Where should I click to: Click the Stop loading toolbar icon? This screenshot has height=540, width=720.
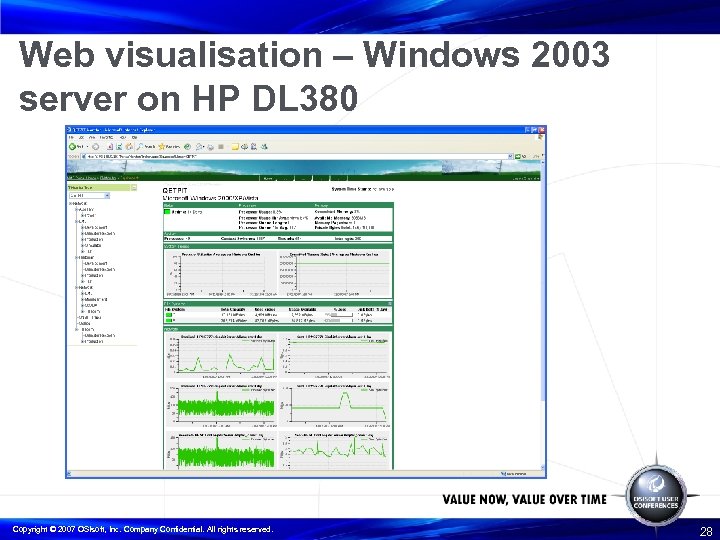click(x=110, y=147)
